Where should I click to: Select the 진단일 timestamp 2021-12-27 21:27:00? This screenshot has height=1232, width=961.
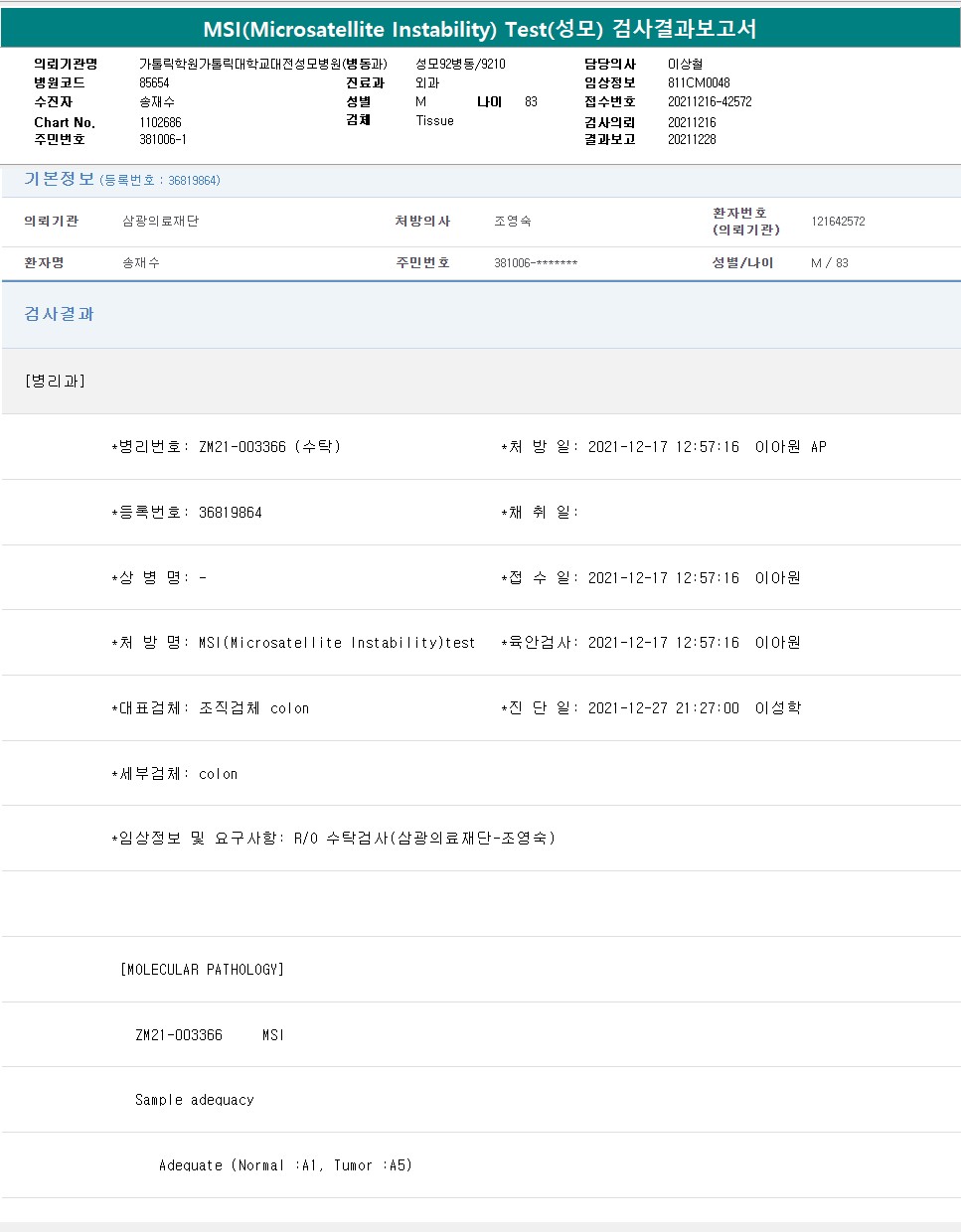click(x=663, y=708)
